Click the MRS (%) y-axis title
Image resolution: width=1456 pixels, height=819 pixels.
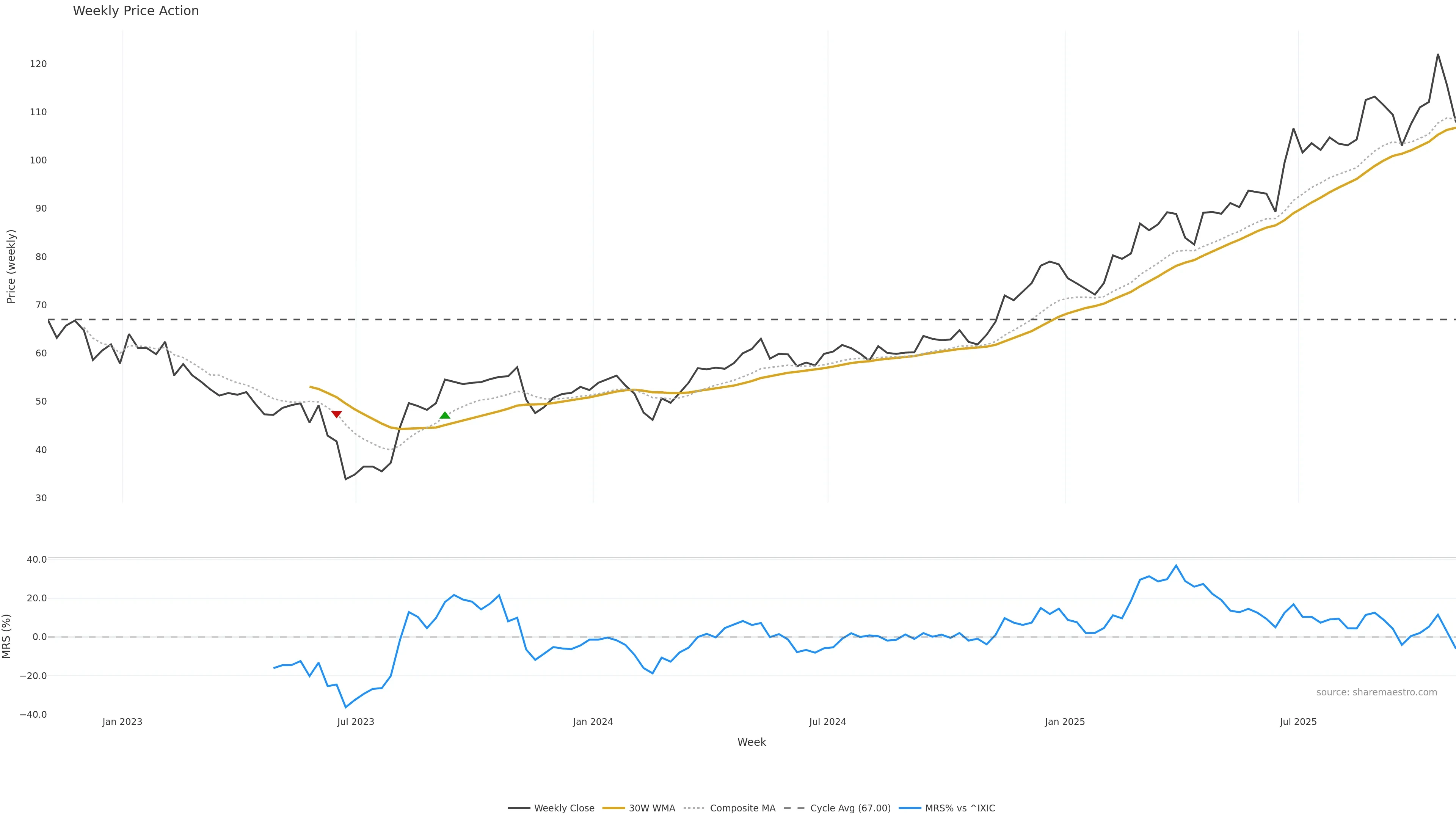[7, 636]
